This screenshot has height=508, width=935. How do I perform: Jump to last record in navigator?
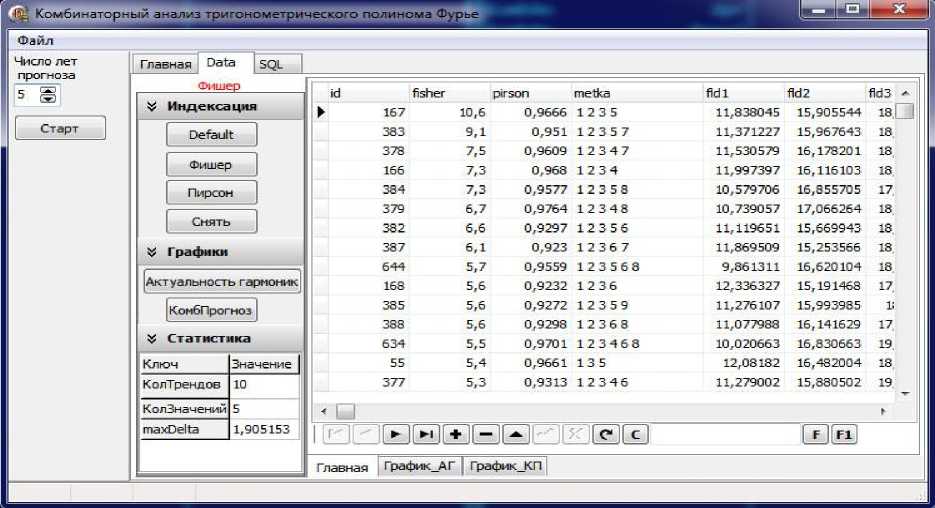coord(426,434)
